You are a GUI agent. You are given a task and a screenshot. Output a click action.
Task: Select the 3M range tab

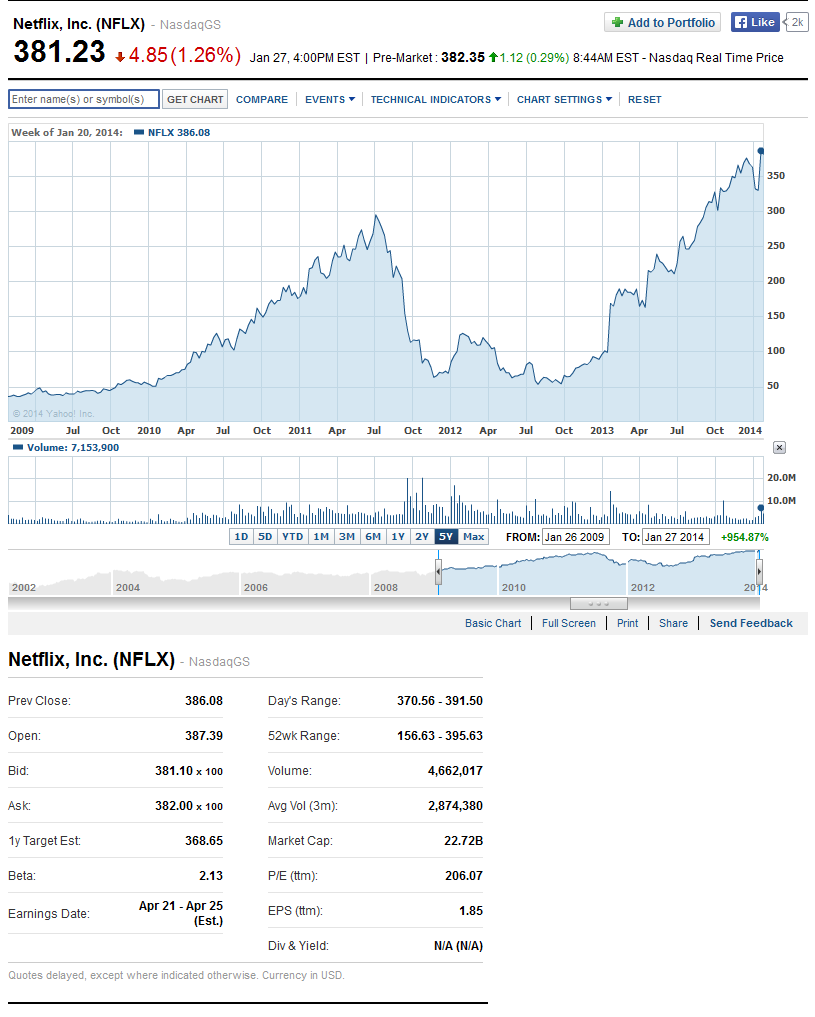coord(347,536)
